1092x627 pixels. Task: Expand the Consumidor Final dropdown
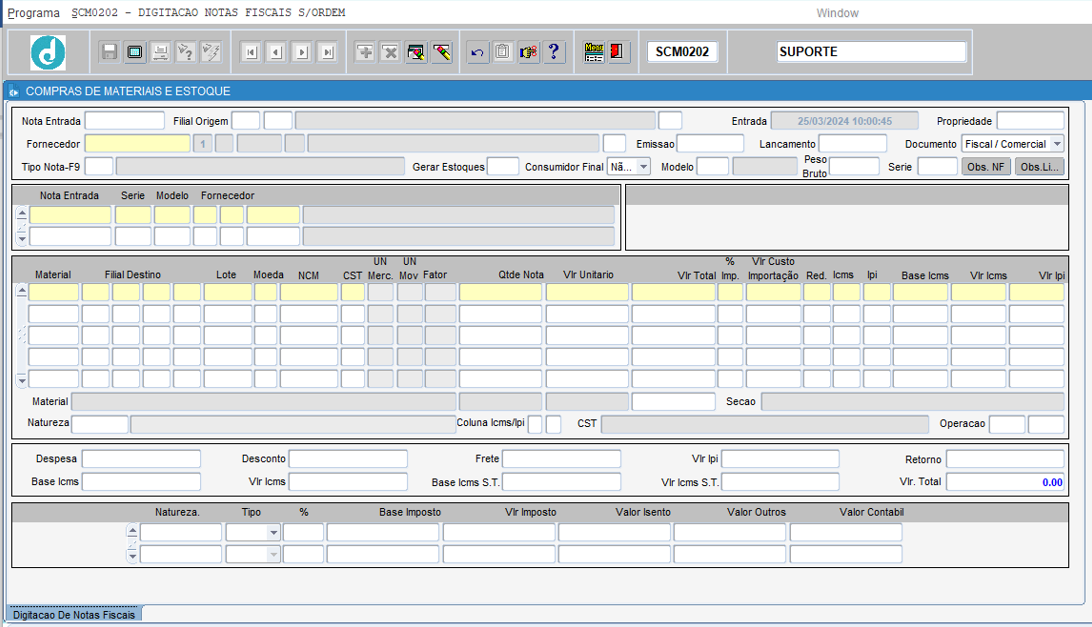pyautogui.click(x=644, y=167)
